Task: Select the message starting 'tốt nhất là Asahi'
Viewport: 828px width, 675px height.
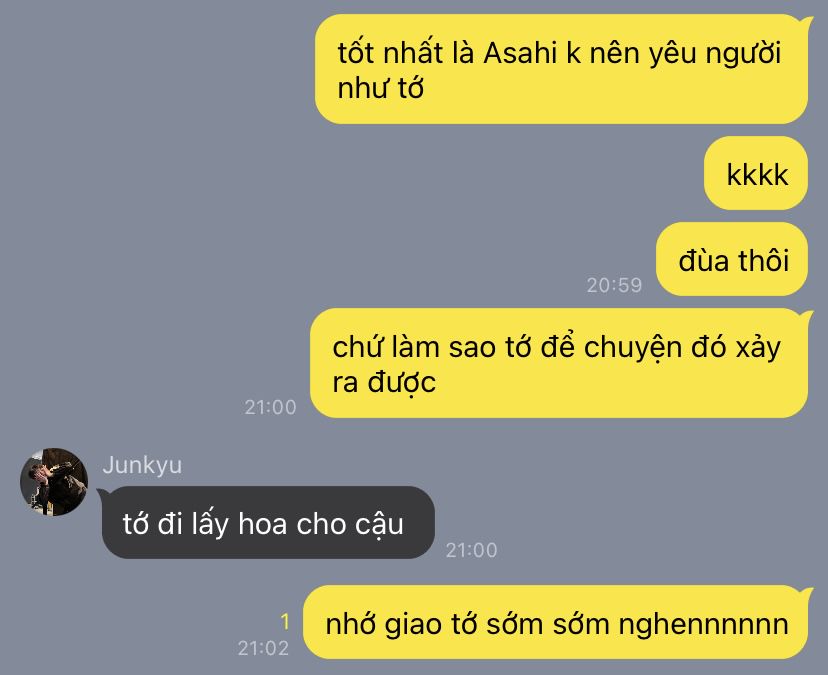Action: 562,69
